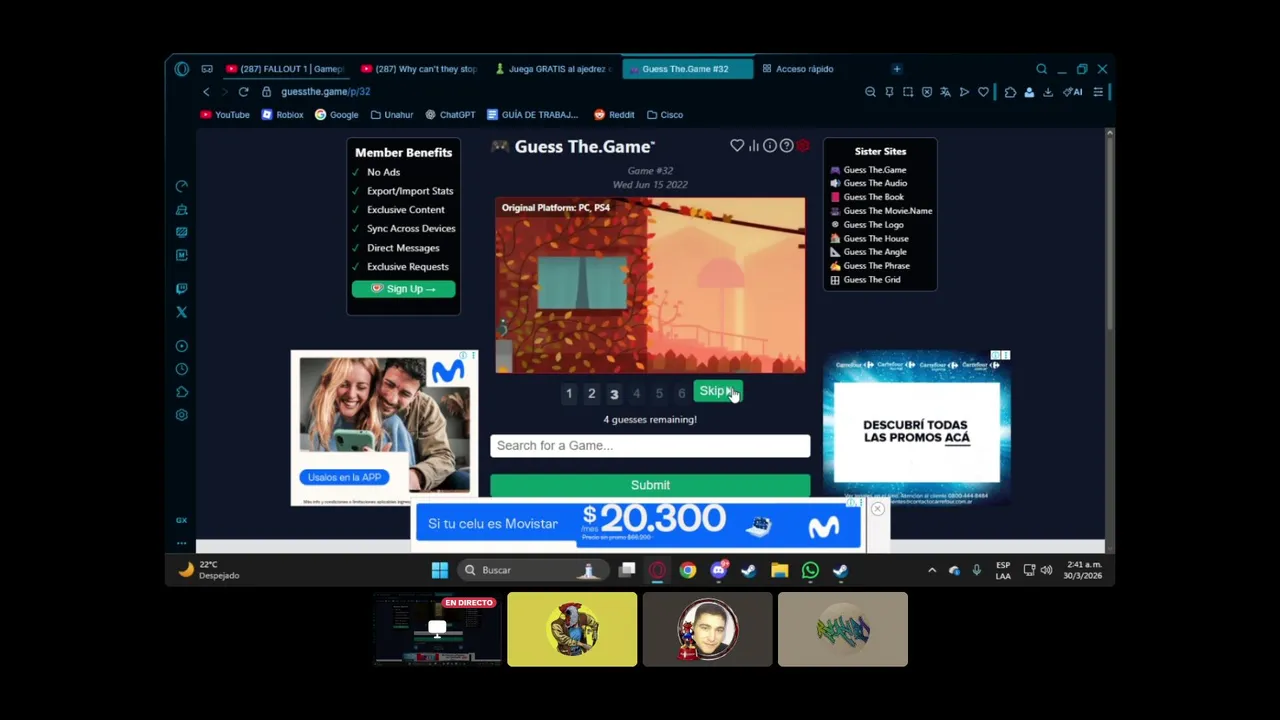The image size is (1280, 720).
Task: Click the pin icon in the address bar
Action: click(x=889, y=92)
